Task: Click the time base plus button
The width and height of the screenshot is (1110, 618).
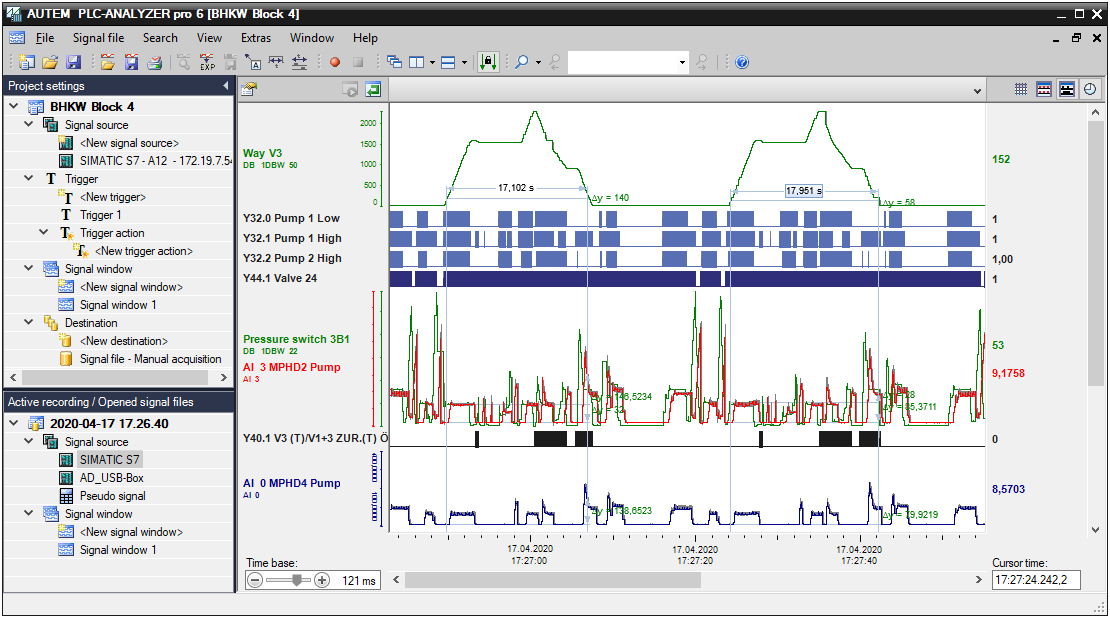Action: tap(322, 580)
